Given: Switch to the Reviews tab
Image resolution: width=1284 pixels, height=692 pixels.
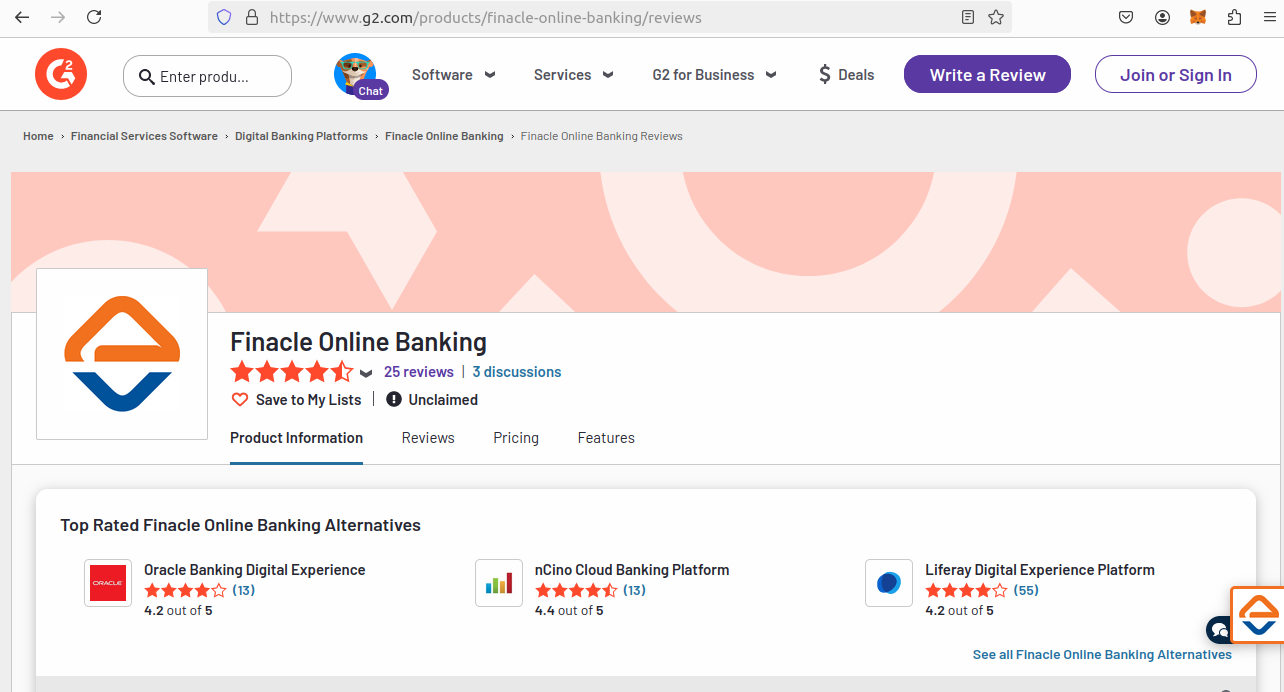Looking at the screenshot, I should click(428, 438).
